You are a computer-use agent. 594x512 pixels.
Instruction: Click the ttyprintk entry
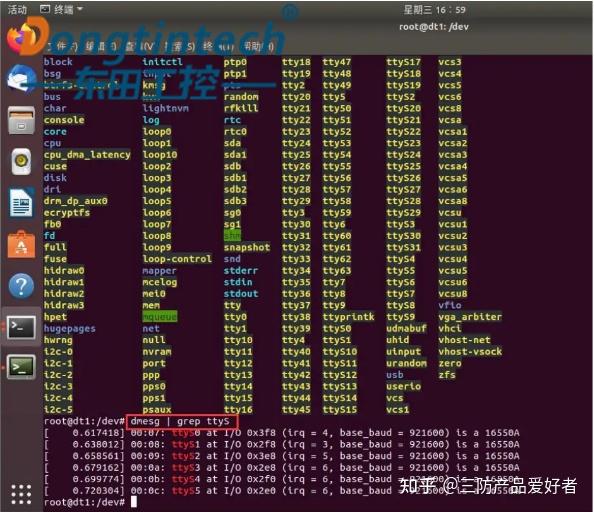pos(348,317)
